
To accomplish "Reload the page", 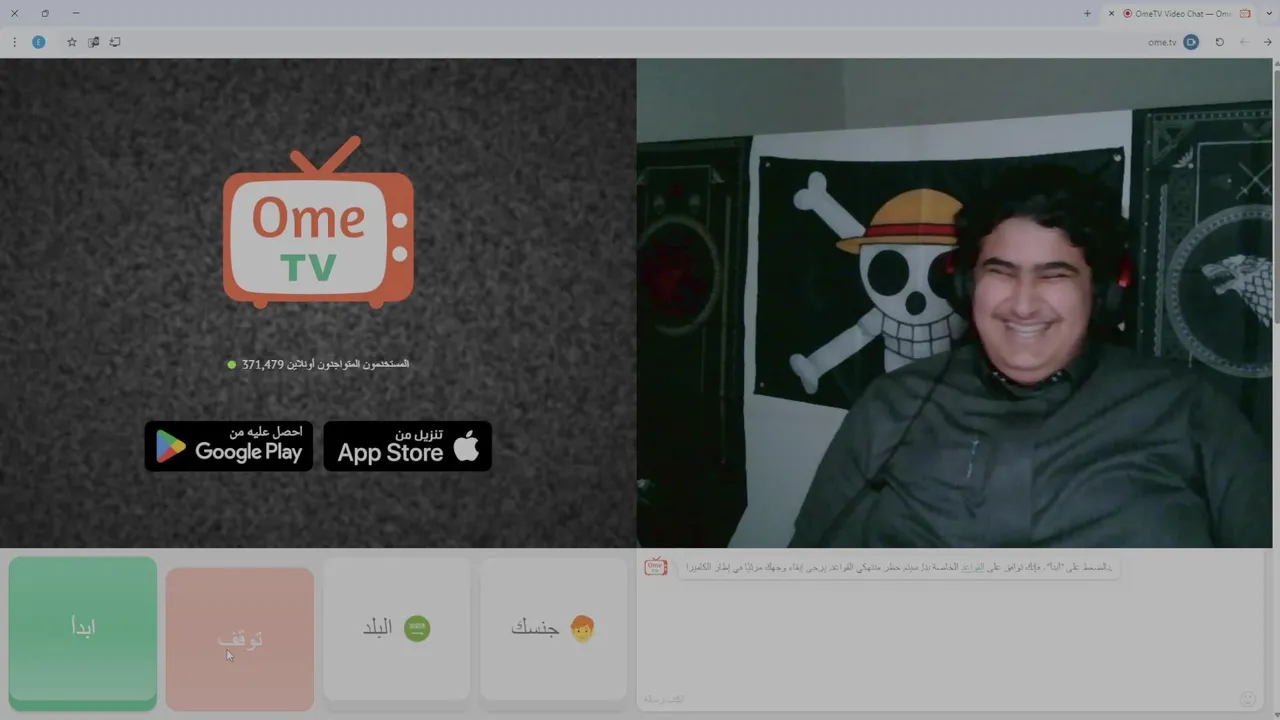I will [x=1219, y=42].
